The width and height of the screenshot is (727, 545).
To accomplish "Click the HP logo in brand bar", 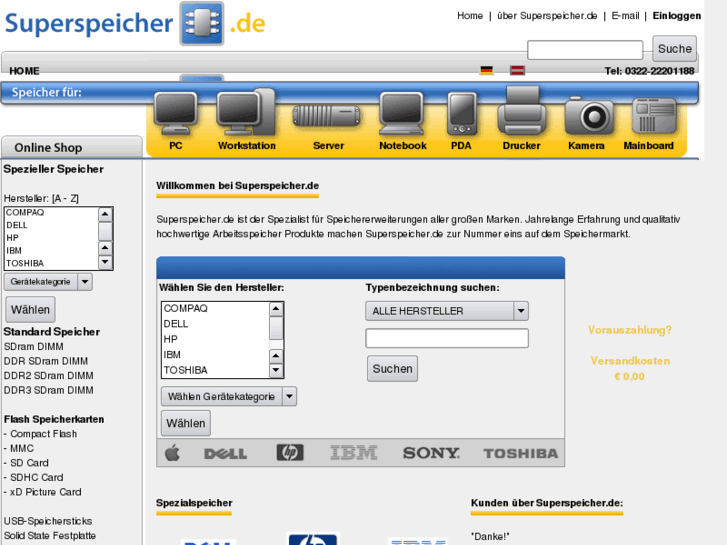I will (x=290, y=452).
